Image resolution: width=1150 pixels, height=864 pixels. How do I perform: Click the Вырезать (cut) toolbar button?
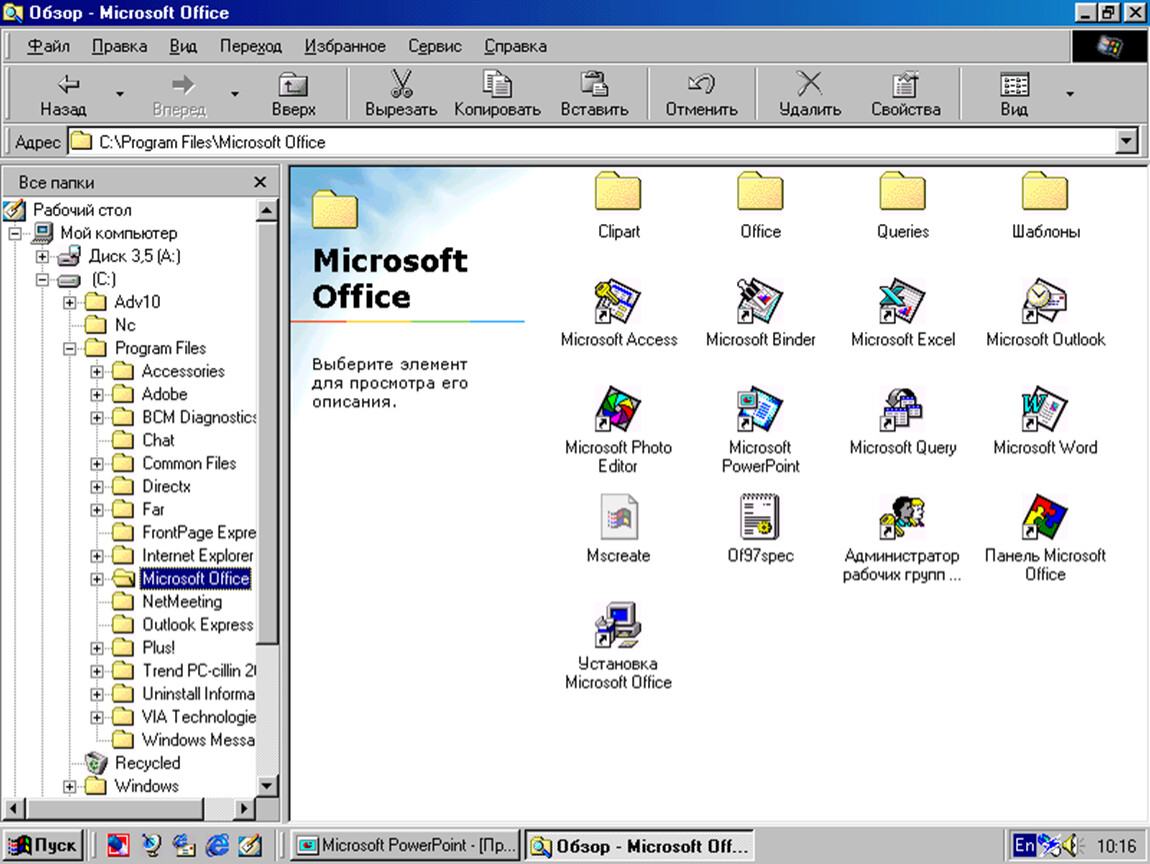401,94
